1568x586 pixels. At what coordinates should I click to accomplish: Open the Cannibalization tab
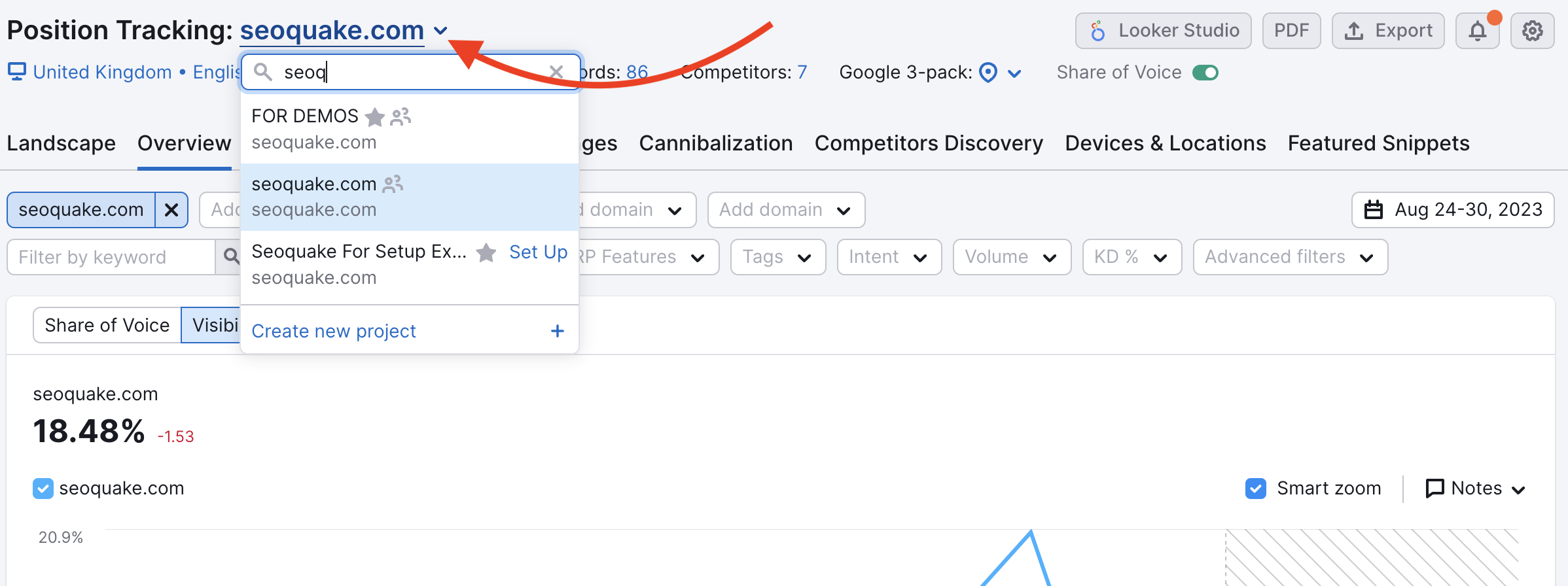716,143
